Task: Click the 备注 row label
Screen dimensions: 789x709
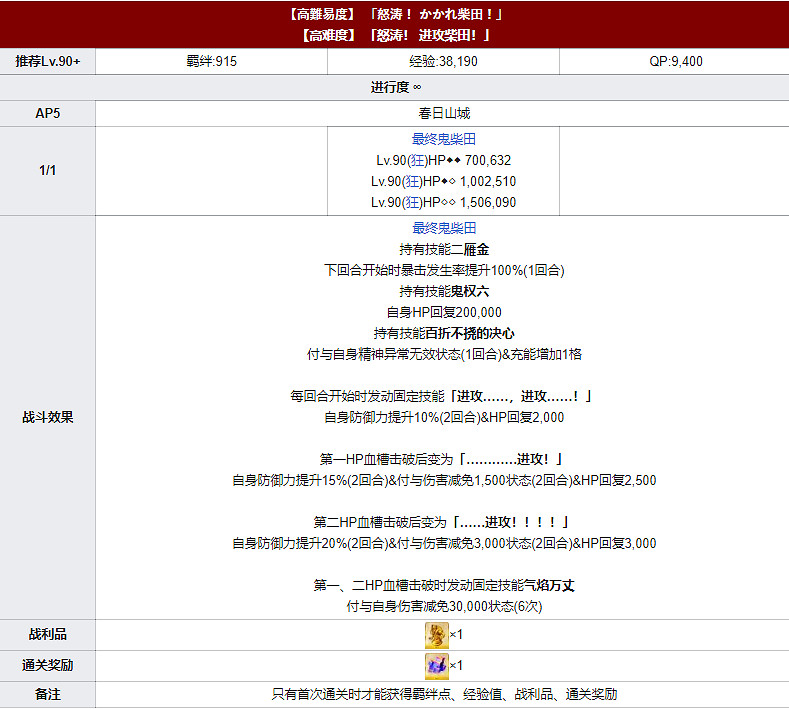Action: pyautogui.click(x=48, y=694)
